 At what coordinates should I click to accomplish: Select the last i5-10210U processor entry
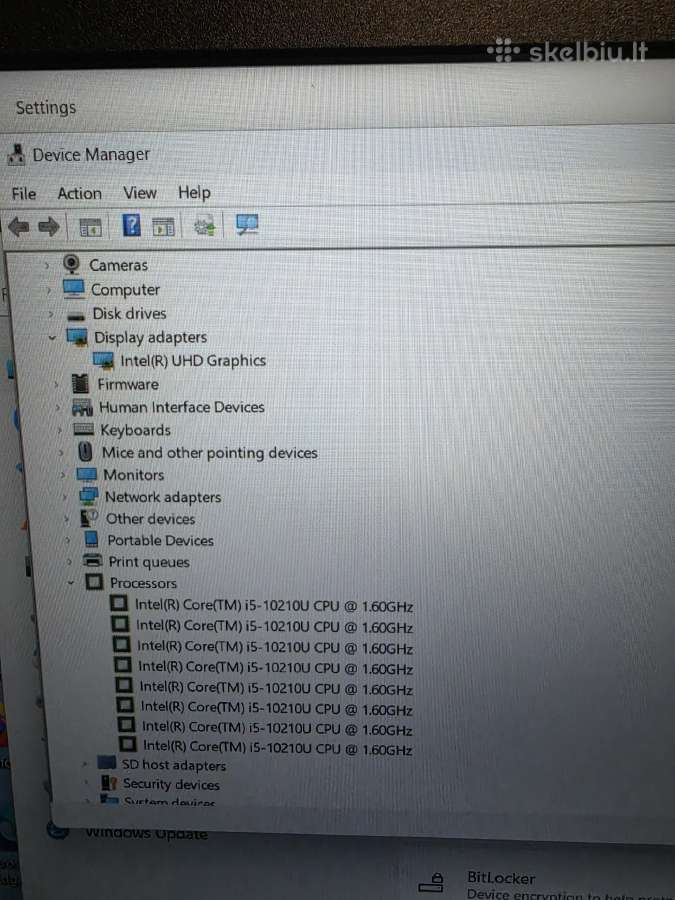[x=278, y=747]
